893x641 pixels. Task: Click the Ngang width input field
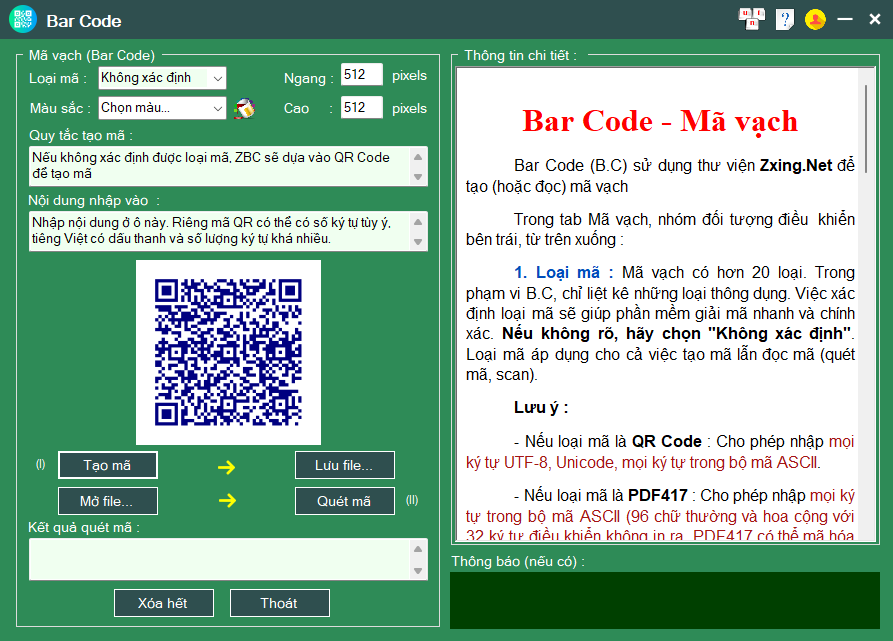click(x=361, y=75)
